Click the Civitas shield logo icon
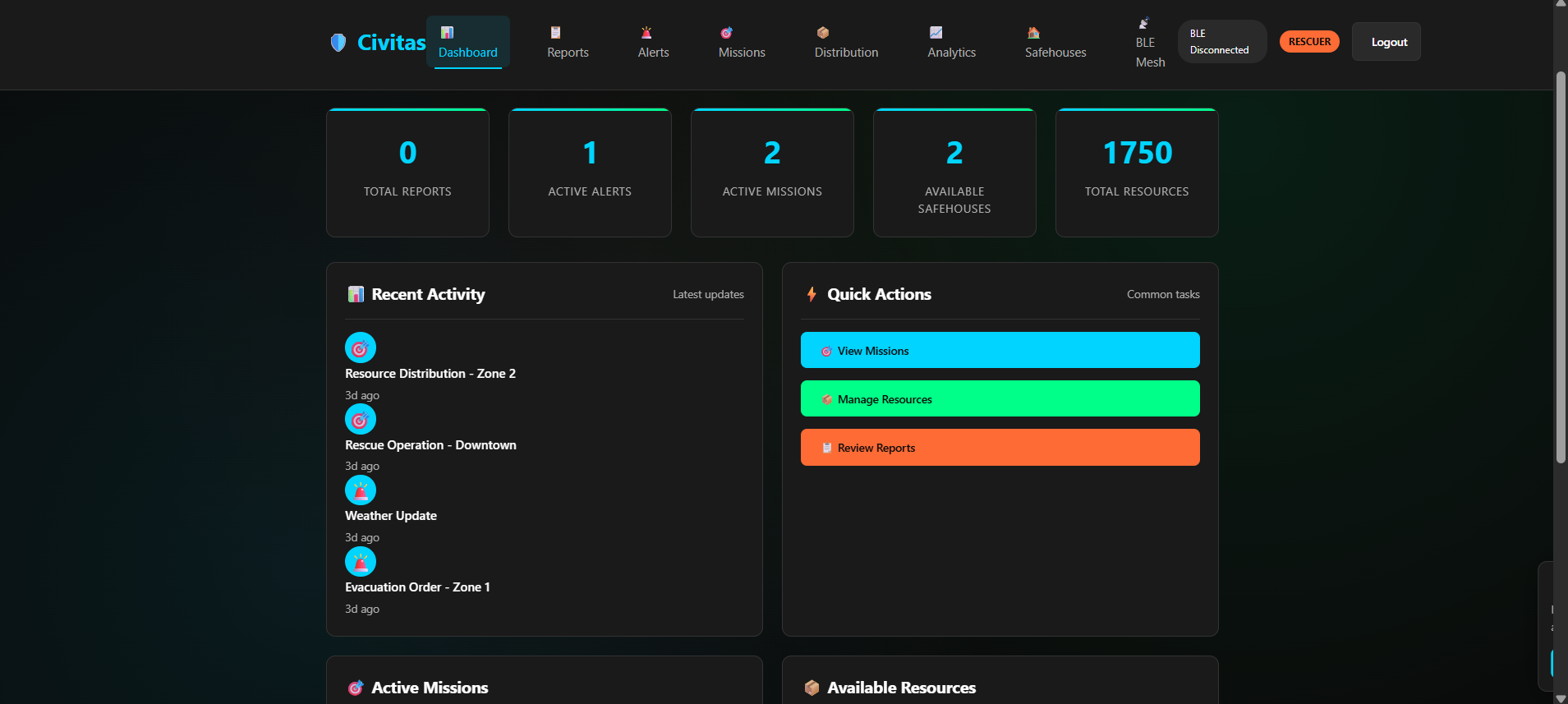Viewport: 1568px width, 704px height. (338, 42)
